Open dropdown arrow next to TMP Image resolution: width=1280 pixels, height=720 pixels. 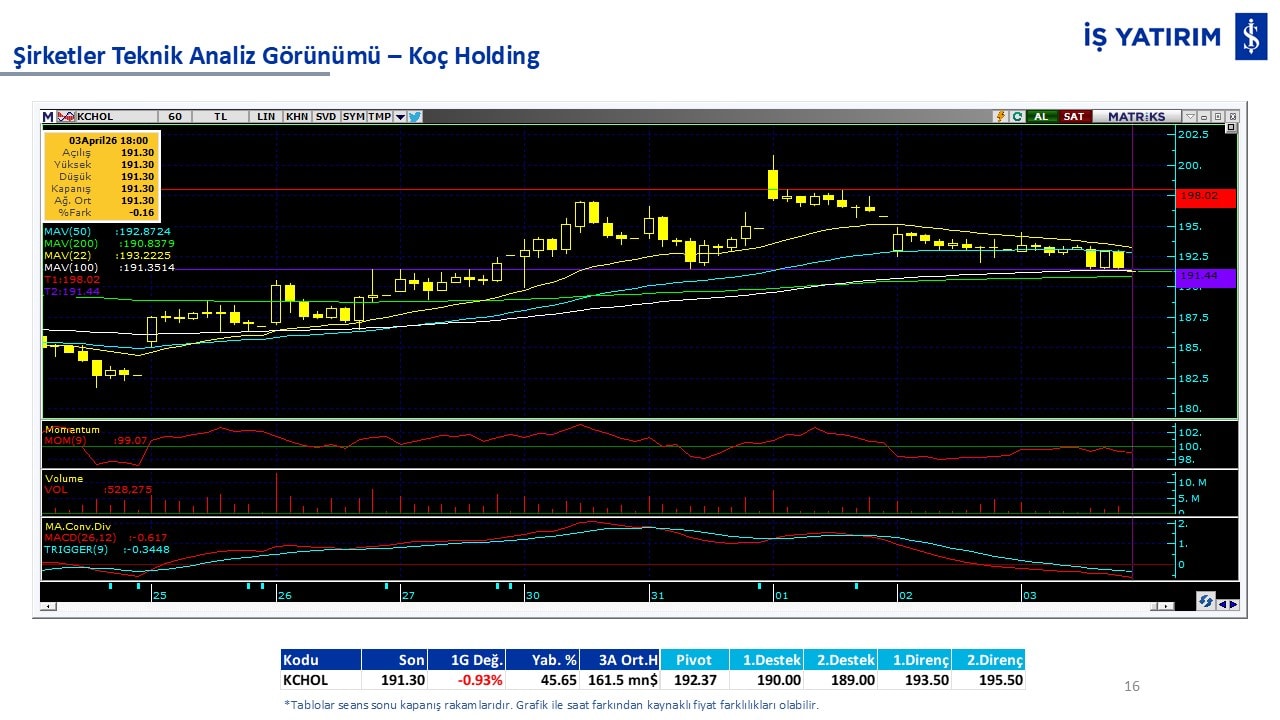click(x=400, y=117)
